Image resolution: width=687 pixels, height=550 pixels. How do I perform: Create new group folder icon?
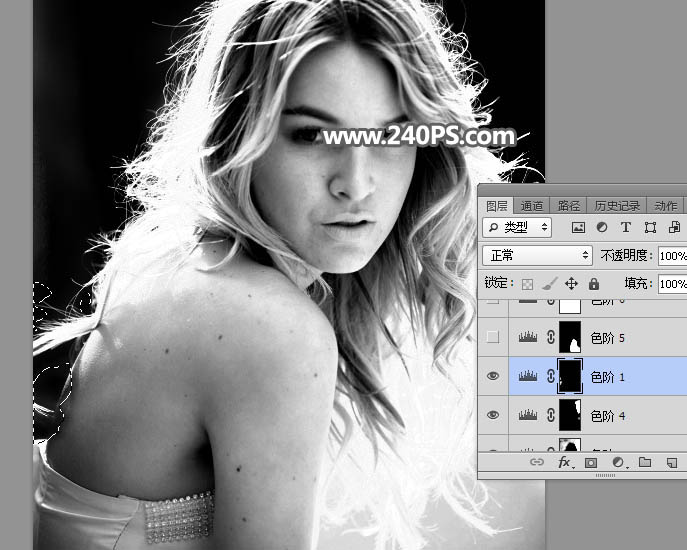(x=645, y=463)
